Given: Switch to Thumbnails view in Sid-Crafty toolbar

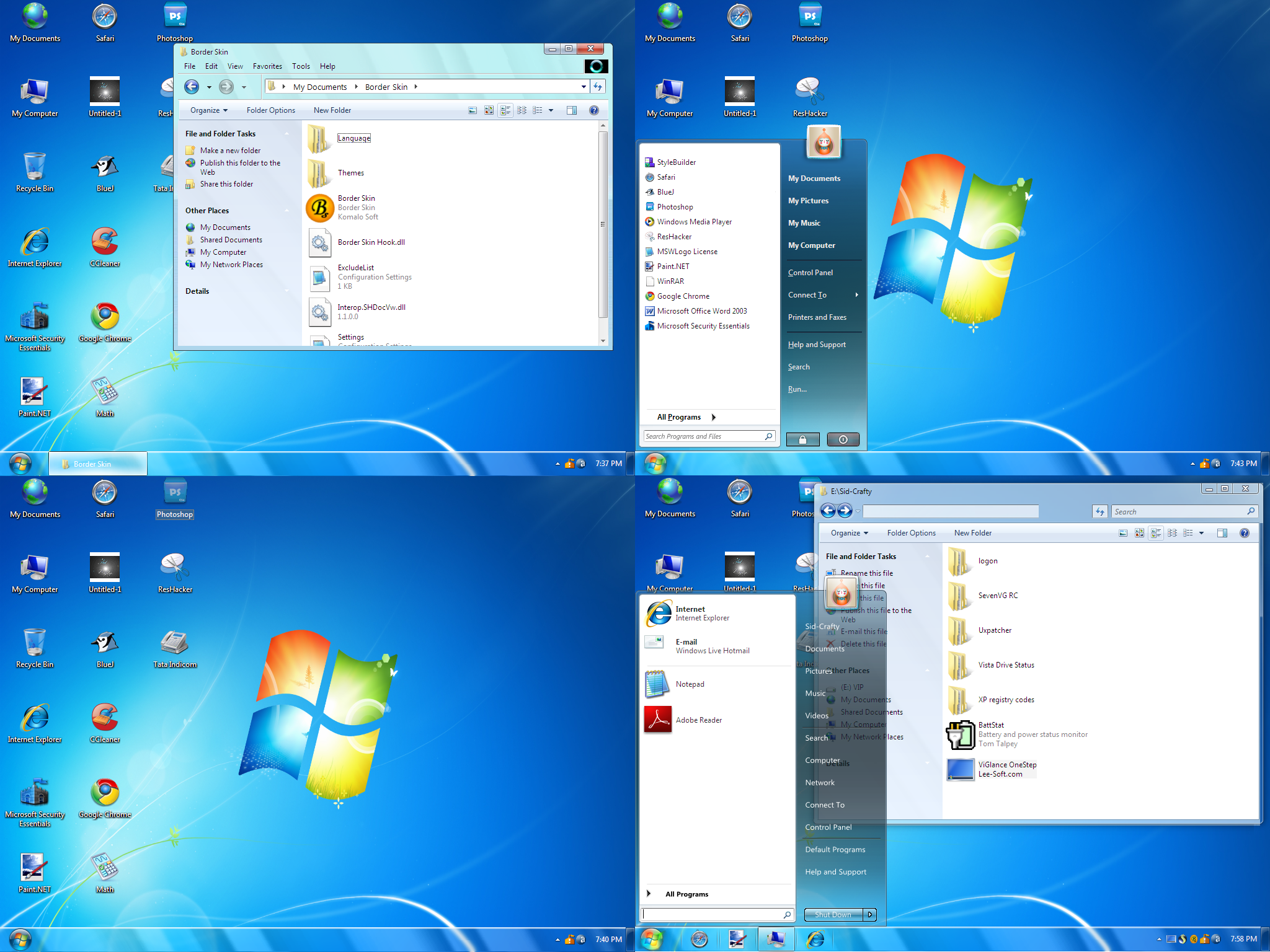Looking at the screenshot, I should 1139,533.
